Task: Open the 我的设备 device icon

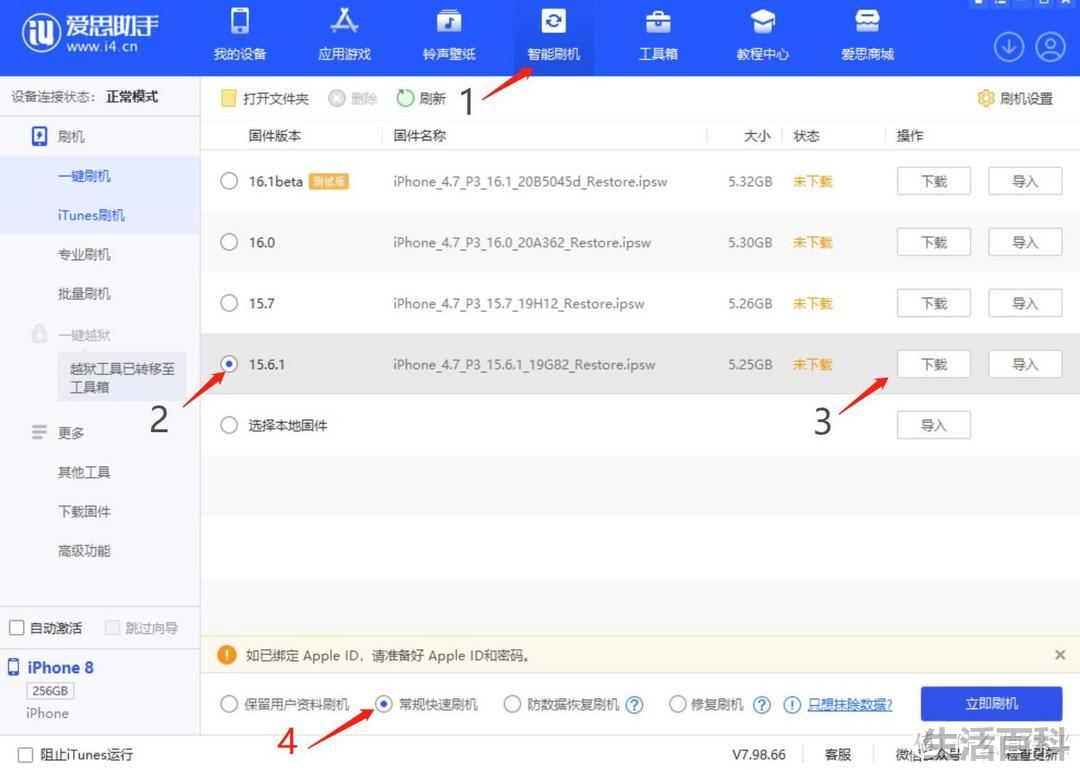Action: (240, 21)
